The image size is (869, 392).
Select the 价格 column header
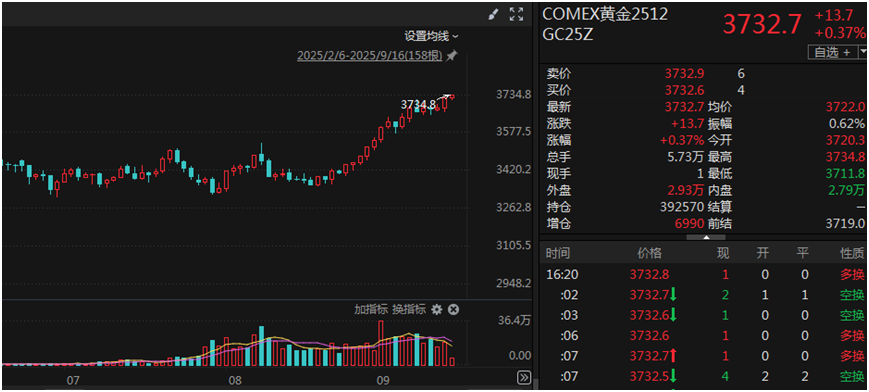click(650, 253)
